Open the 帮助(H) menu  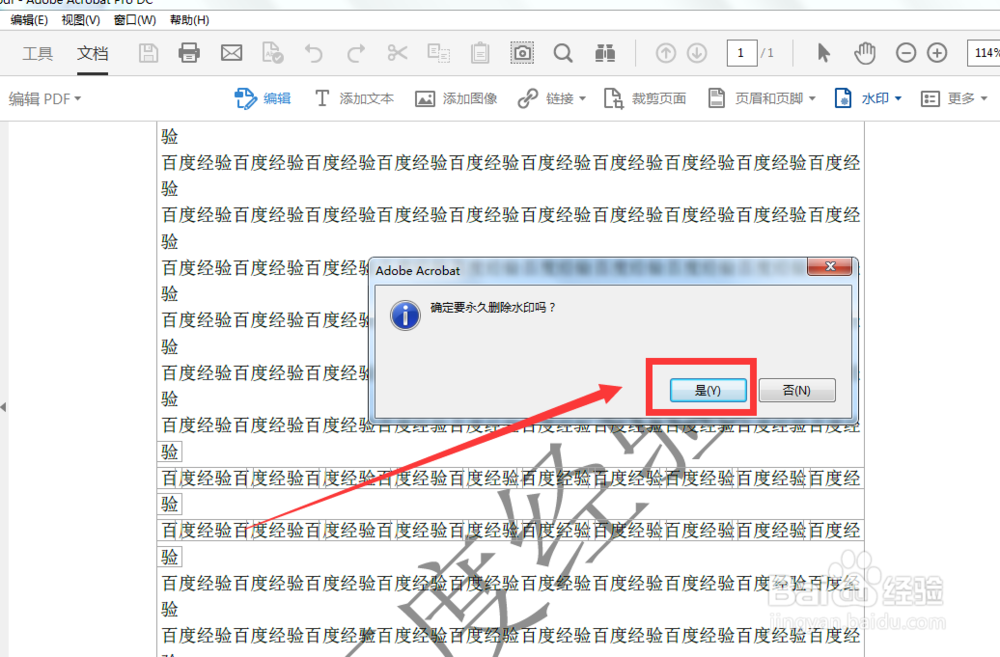[189, 20]
